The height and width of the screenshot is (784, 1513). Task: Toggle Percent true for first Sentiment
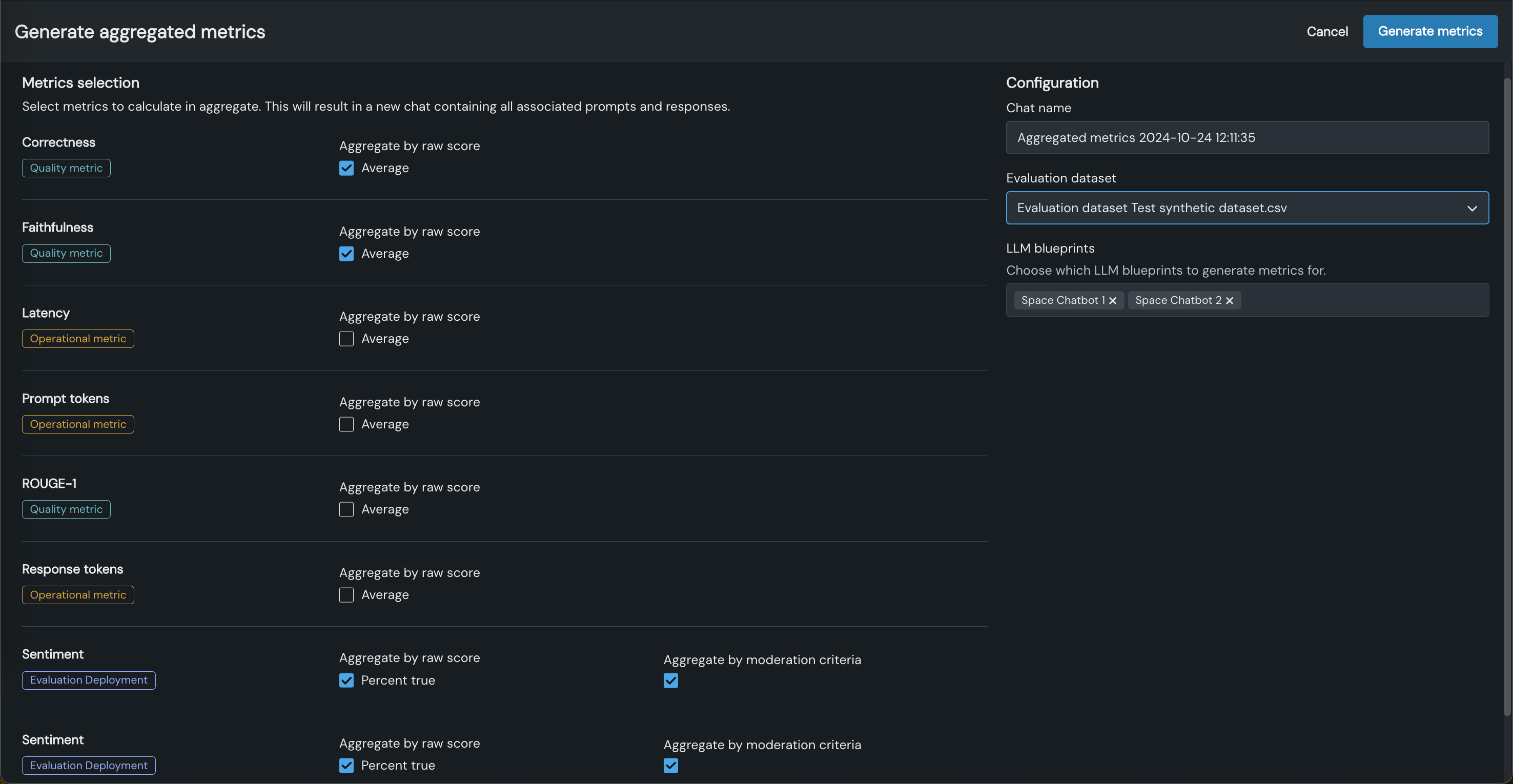point(346,680)
